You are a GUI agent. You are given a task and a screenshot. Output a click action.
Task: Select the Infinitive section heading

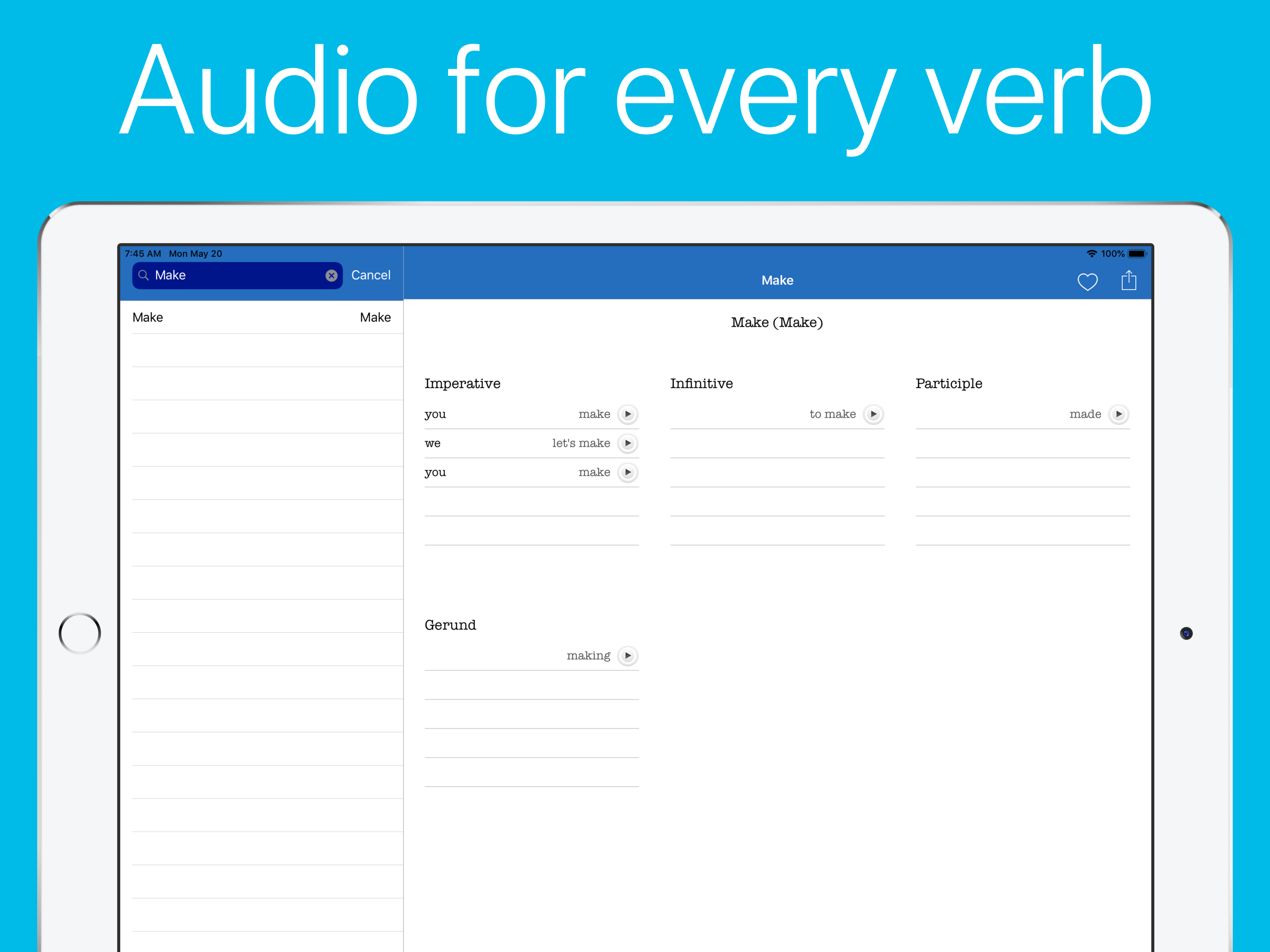[701, 383]
